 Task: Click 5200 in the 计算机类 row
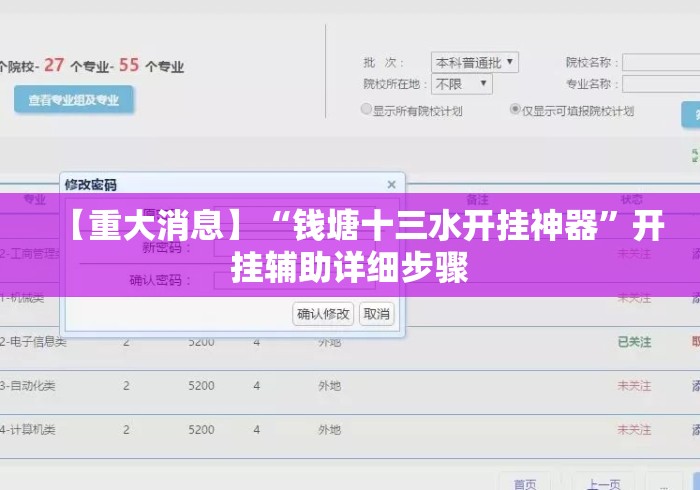click(201, 430)
